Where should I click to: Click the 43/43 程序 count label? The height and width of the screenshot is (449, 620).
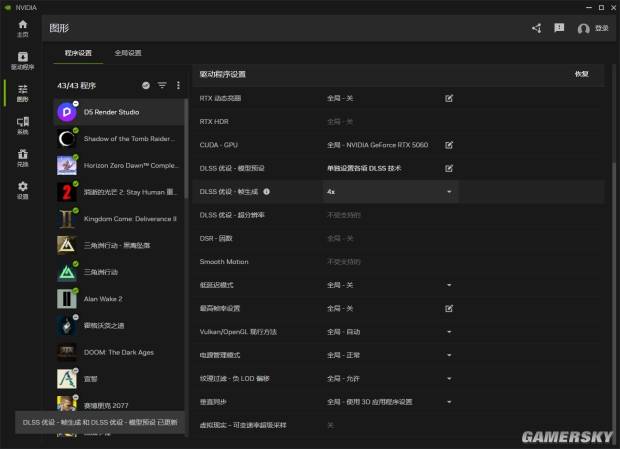pos(76,85)
